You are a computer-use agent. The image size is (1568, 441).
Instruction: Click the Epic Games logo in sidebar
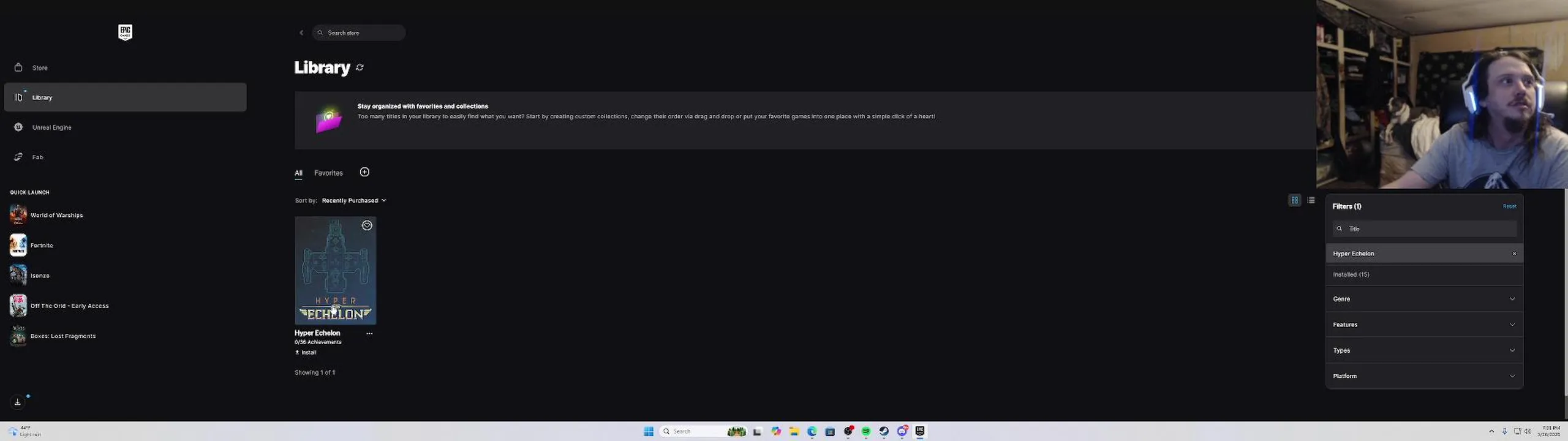[x=125, y=32]
